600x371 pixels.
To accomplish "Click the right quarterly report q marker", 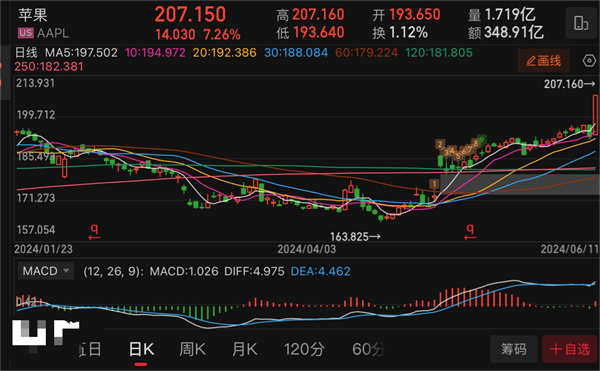I will [470, 231].
